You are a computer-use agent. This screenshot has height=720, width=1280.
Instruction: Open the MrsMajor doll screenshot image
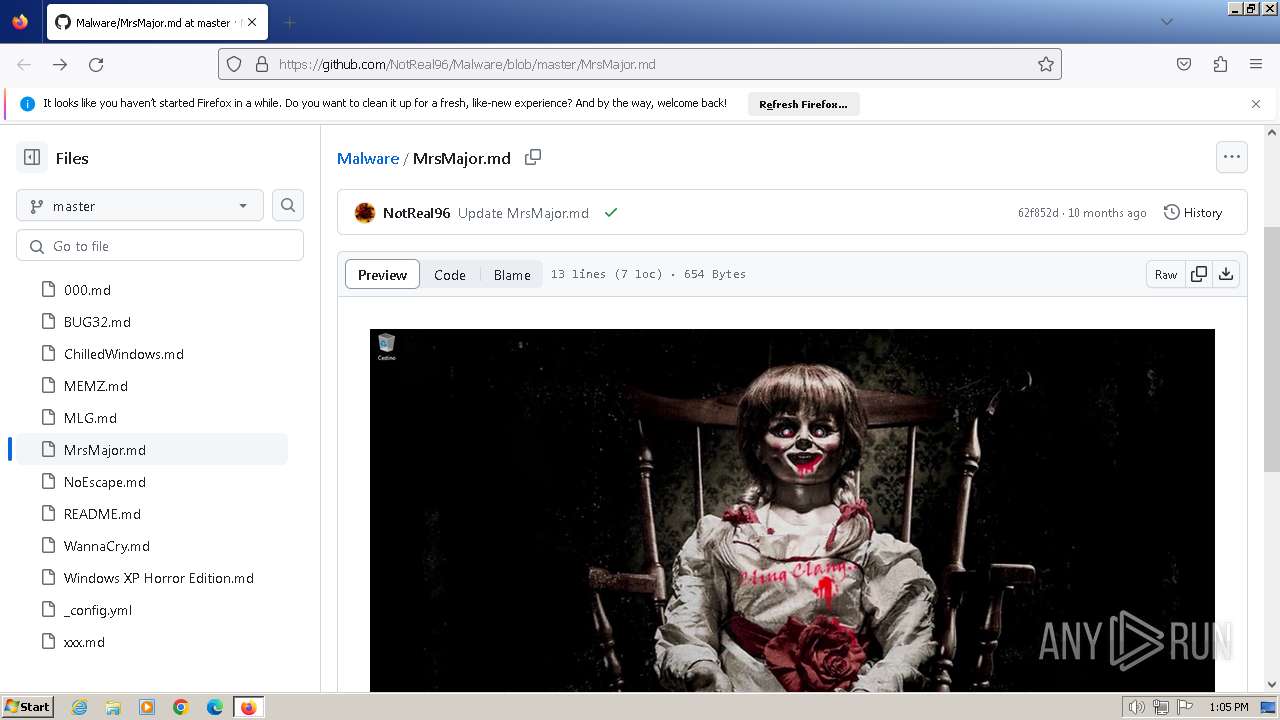(792, 510)
